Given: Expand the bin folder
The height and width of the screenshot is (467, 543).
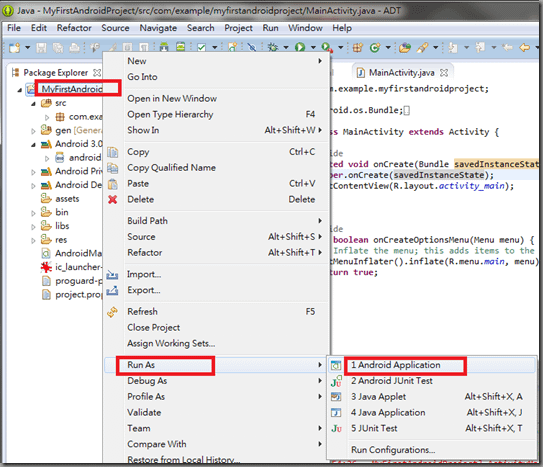Looking at the screenshot, I should [x=33, y=213].
